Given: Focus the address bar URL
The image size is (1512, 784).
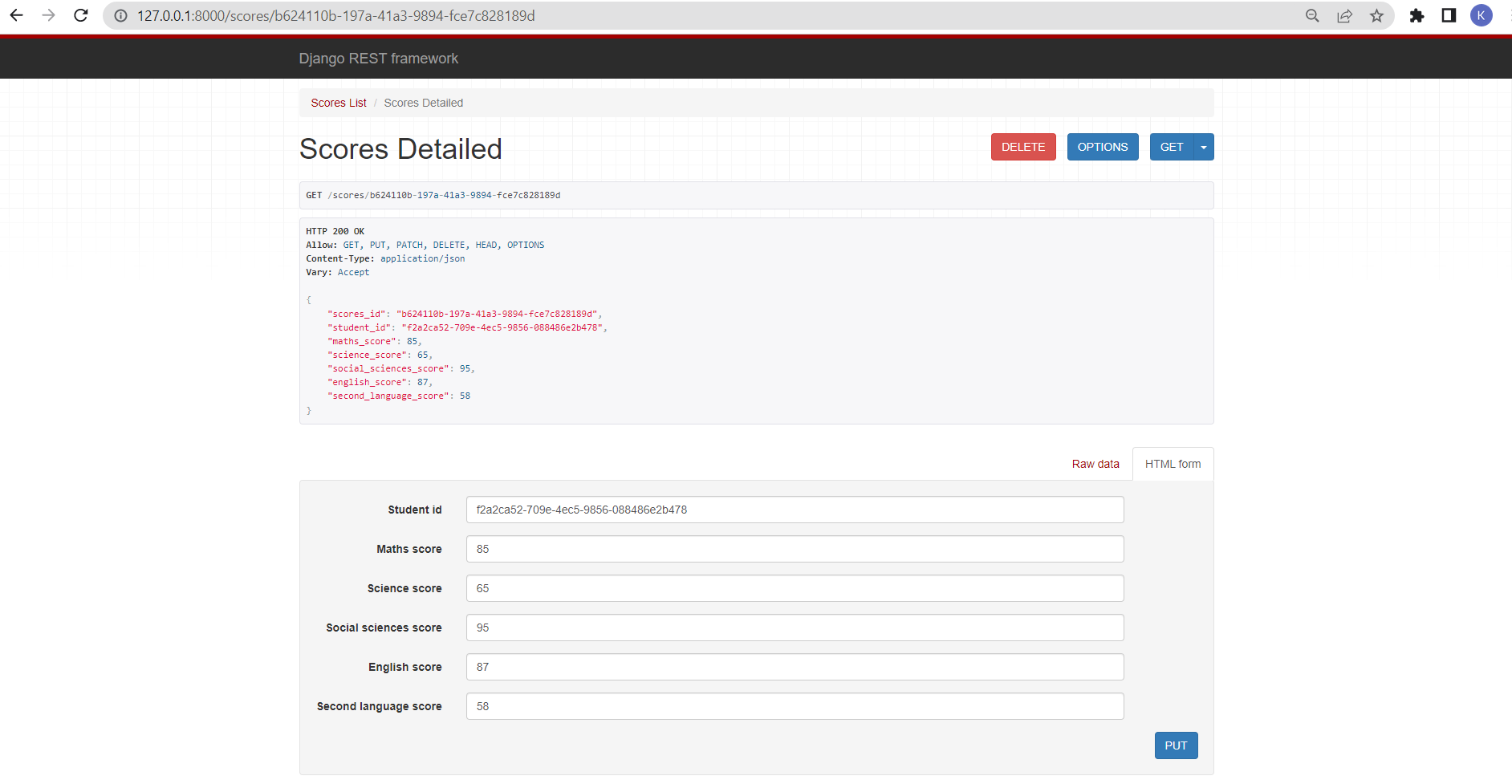Looking at the screenshot, I should [335, 16].
